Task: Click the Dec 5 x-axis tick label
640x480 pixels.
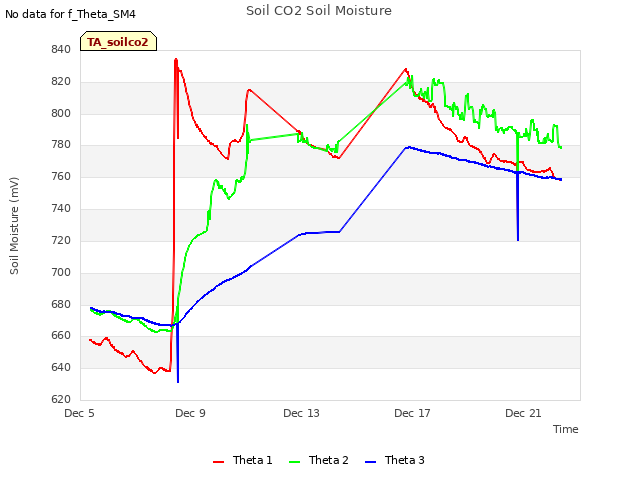Action: pos(80,413)
